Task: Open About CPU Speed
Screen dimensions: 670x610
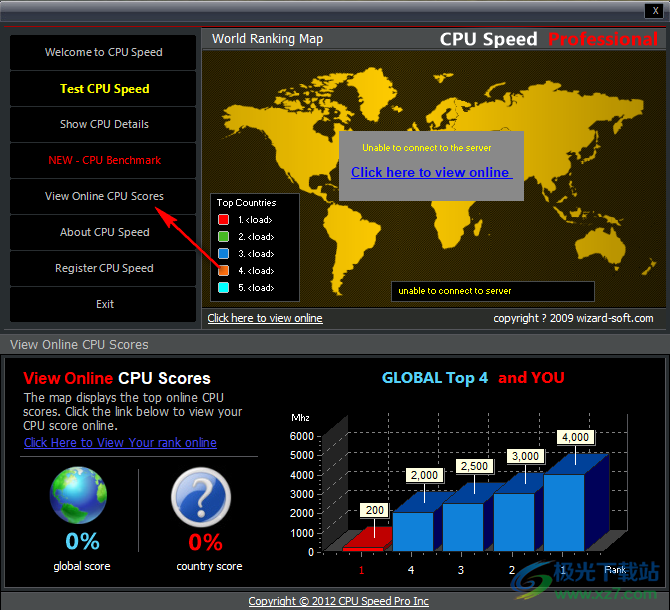Action: click(x=103, y=232)
